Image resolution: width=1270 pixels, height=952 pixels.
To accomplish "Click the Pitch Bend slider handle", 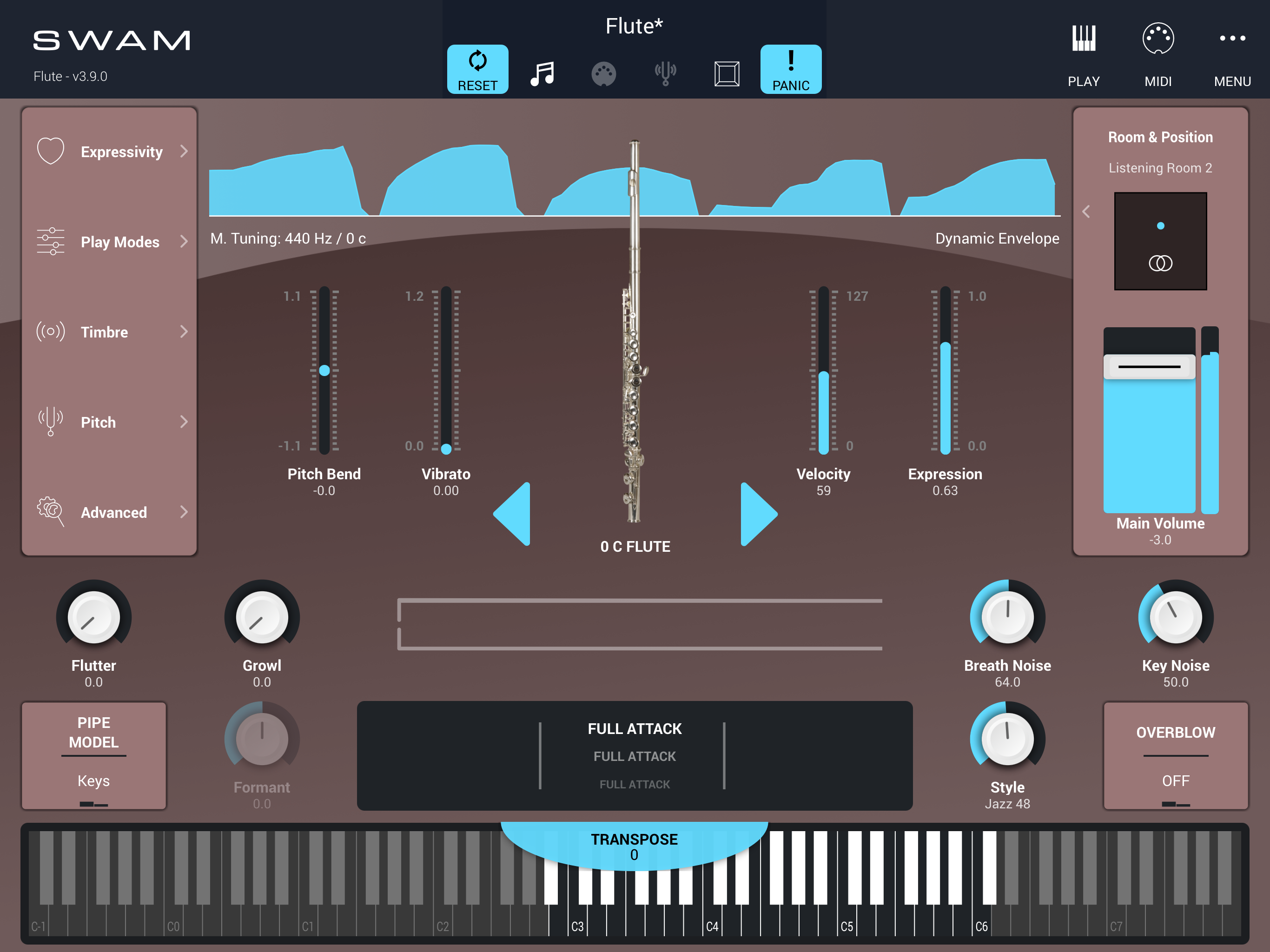I will (x=324, y=370).
